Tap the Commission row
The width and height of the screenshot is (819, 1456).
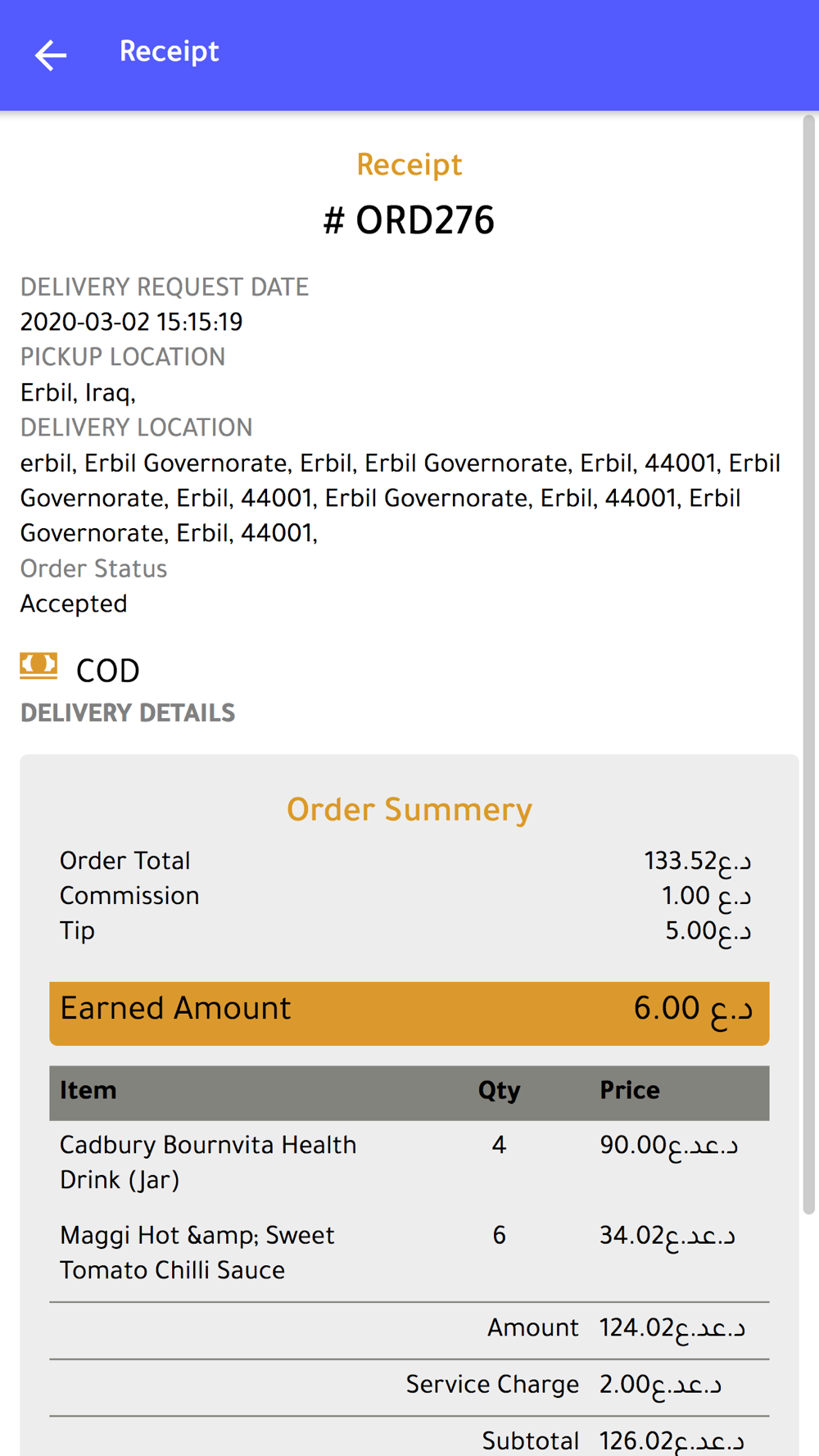[405, 896]
